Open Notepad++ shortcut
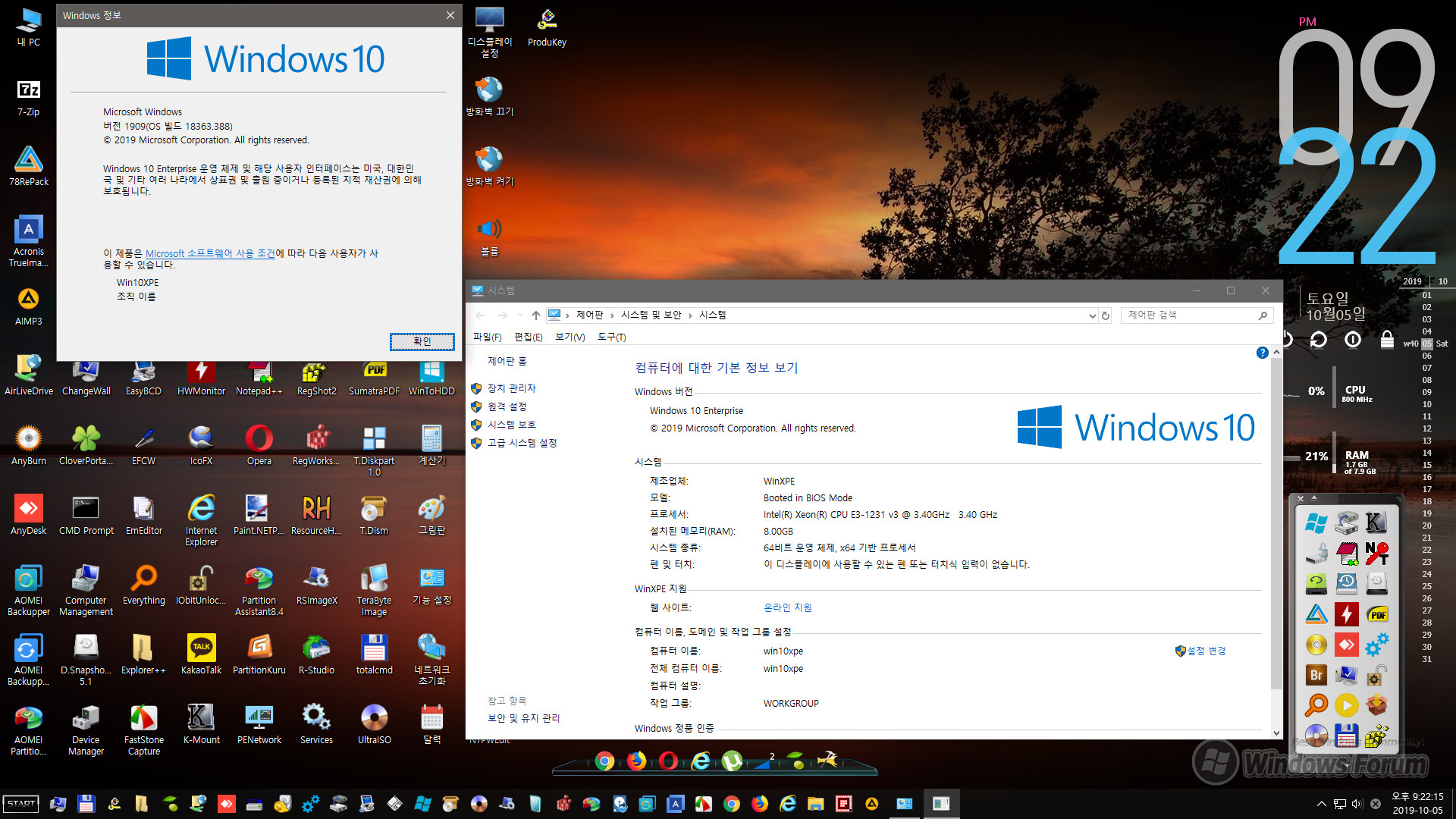 pyautogui.click(x=259, y=376)
